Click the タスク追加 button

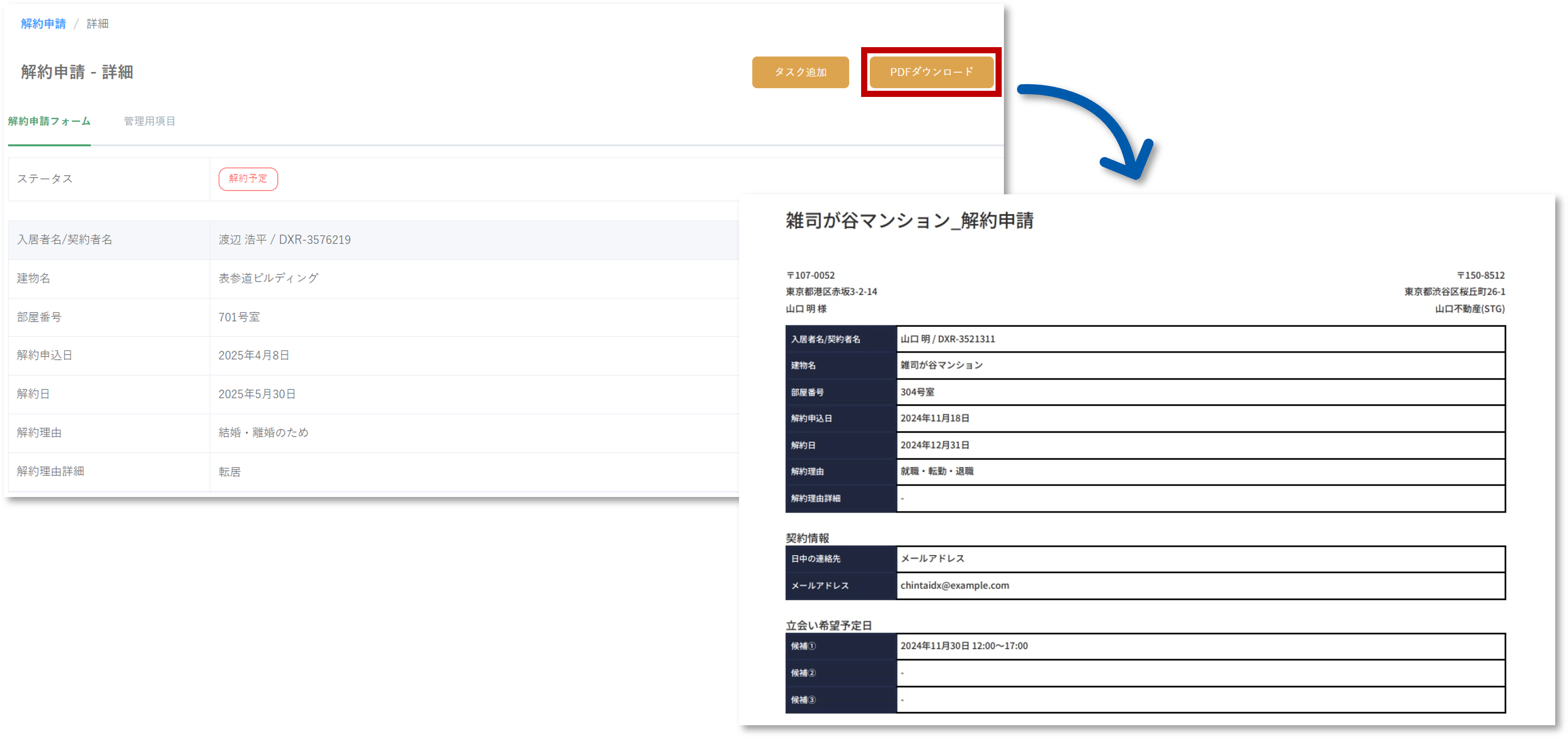coord(800,72)
